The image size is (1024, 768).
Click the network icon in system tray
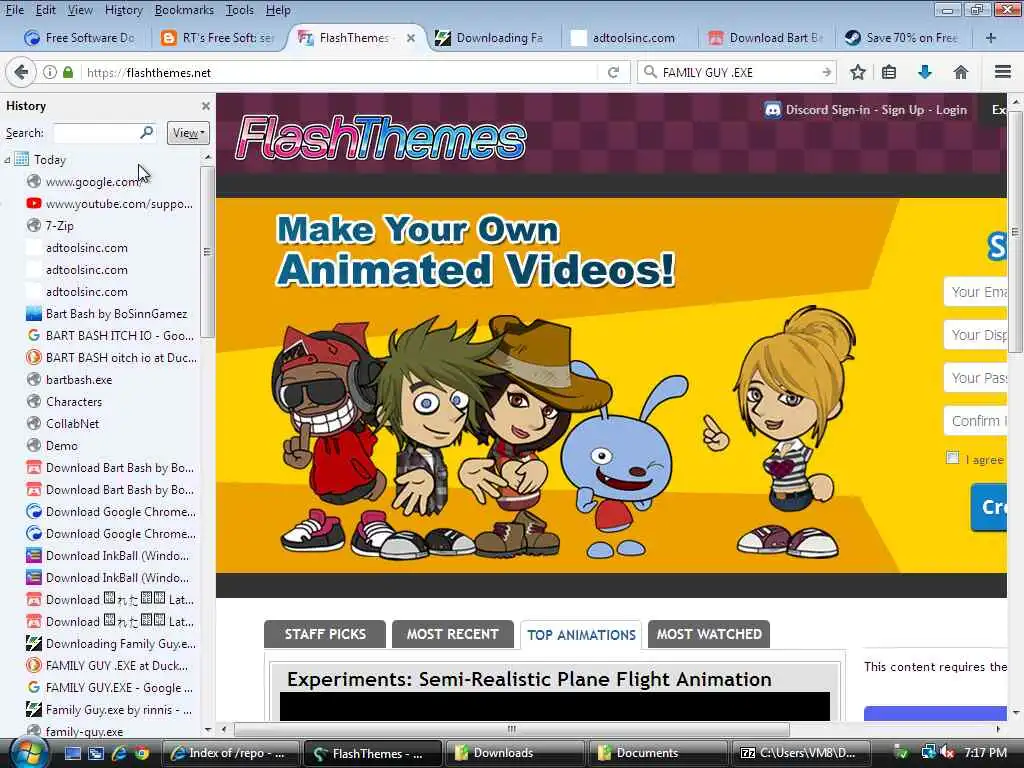coord(928,753)
